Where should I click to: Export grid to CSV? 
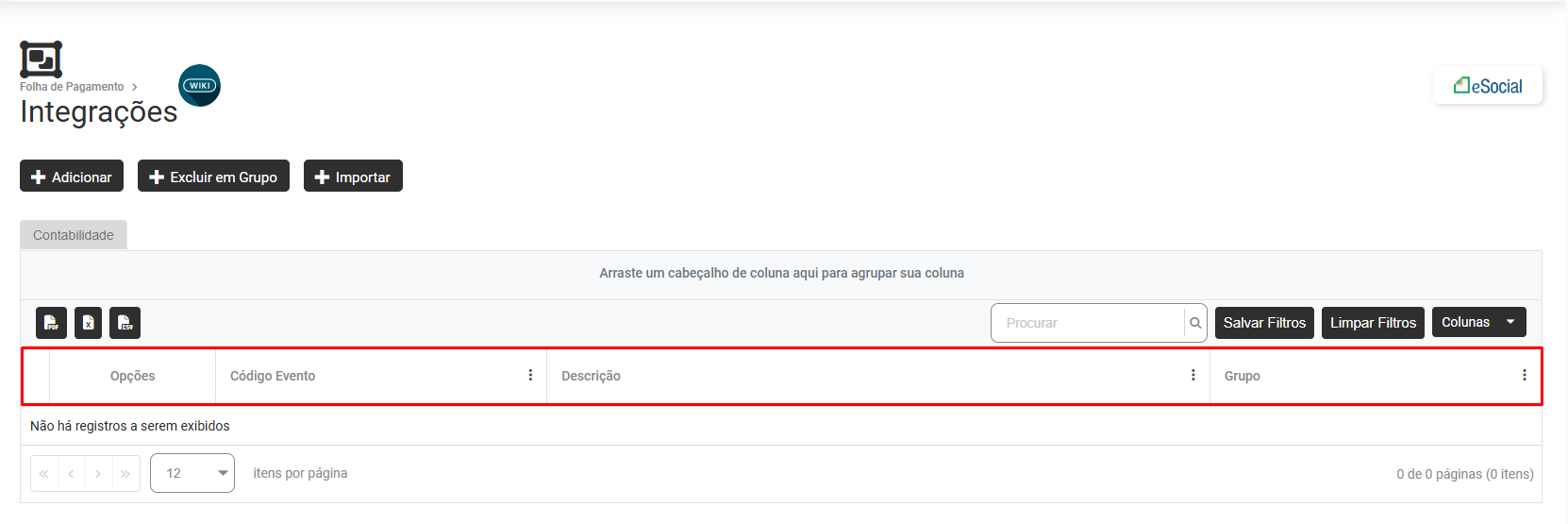[x=125, y=323]
